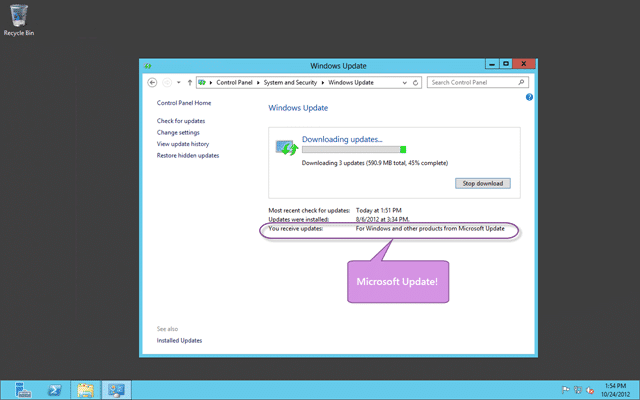Screen dimensions: 640x400
Task: Open Action Center flag in tray
Action: (x=565, y=390)
